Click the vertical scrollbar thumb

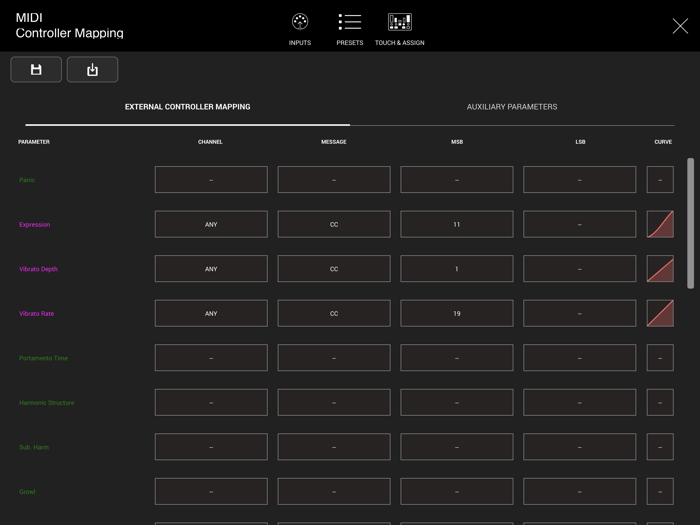pyautogui.click(x=690, y=223)
